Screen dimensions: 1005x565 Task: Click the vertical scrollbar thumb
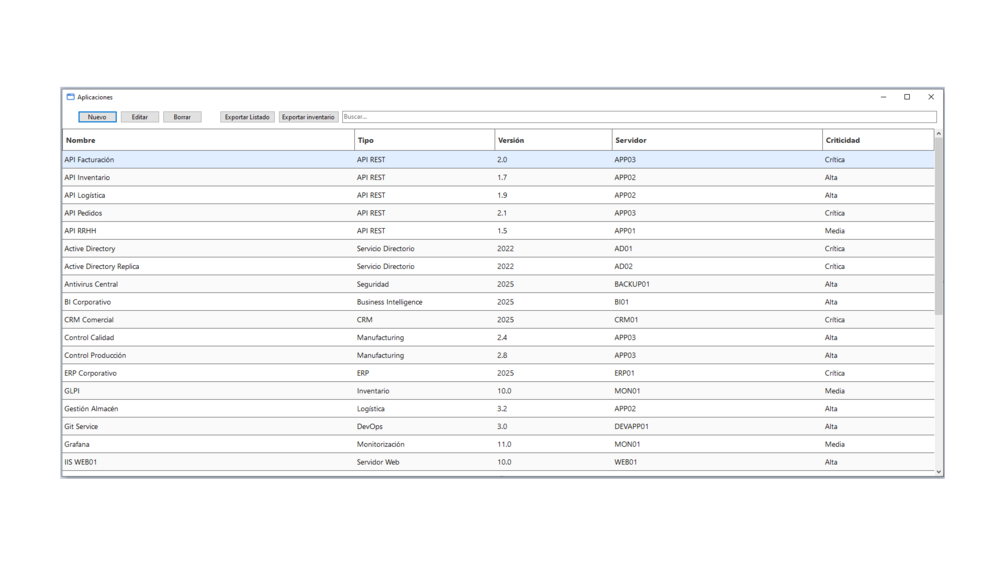938,226
